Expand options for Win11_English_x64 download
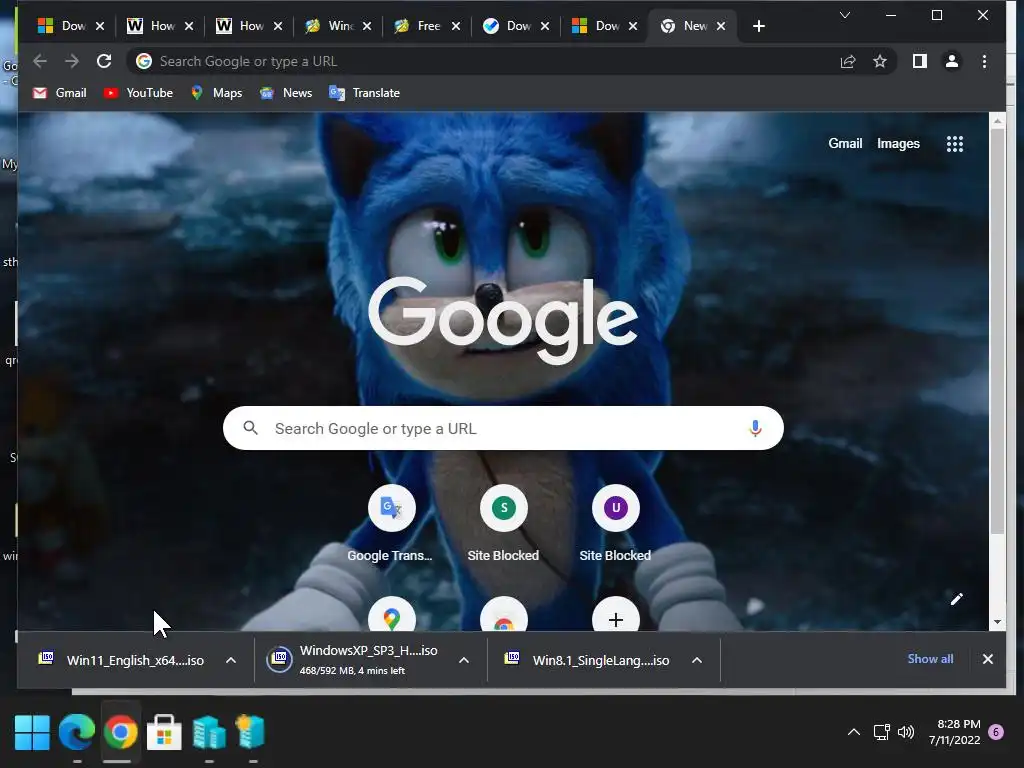 pos(231,660)
